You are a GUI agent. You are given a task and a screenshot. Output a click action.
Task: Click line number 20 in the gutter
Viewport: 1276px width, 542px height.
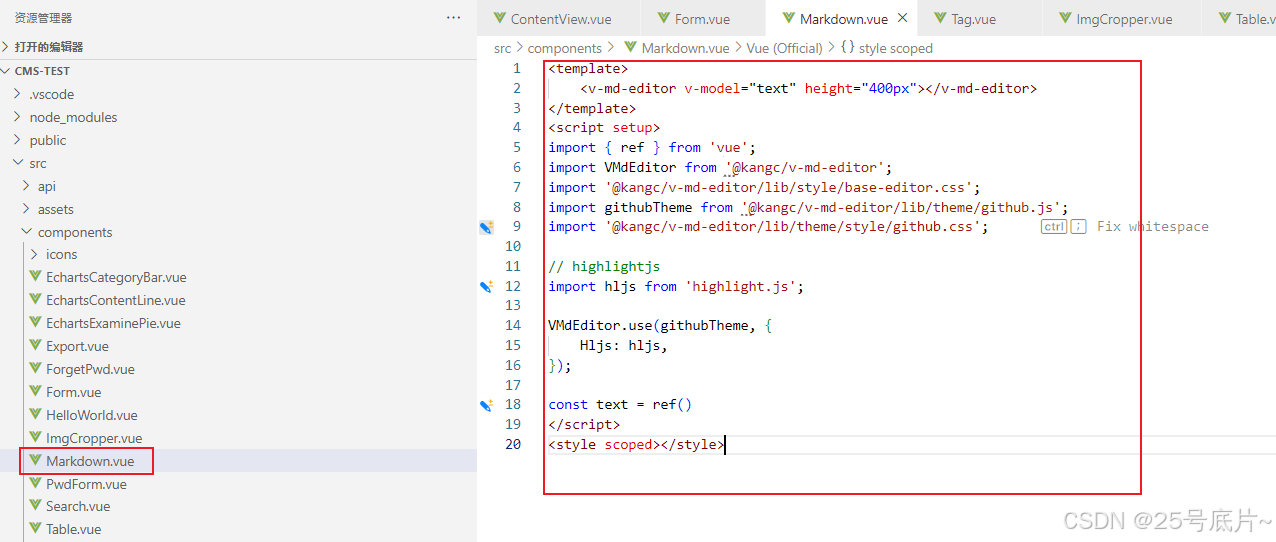pos(513,444)
